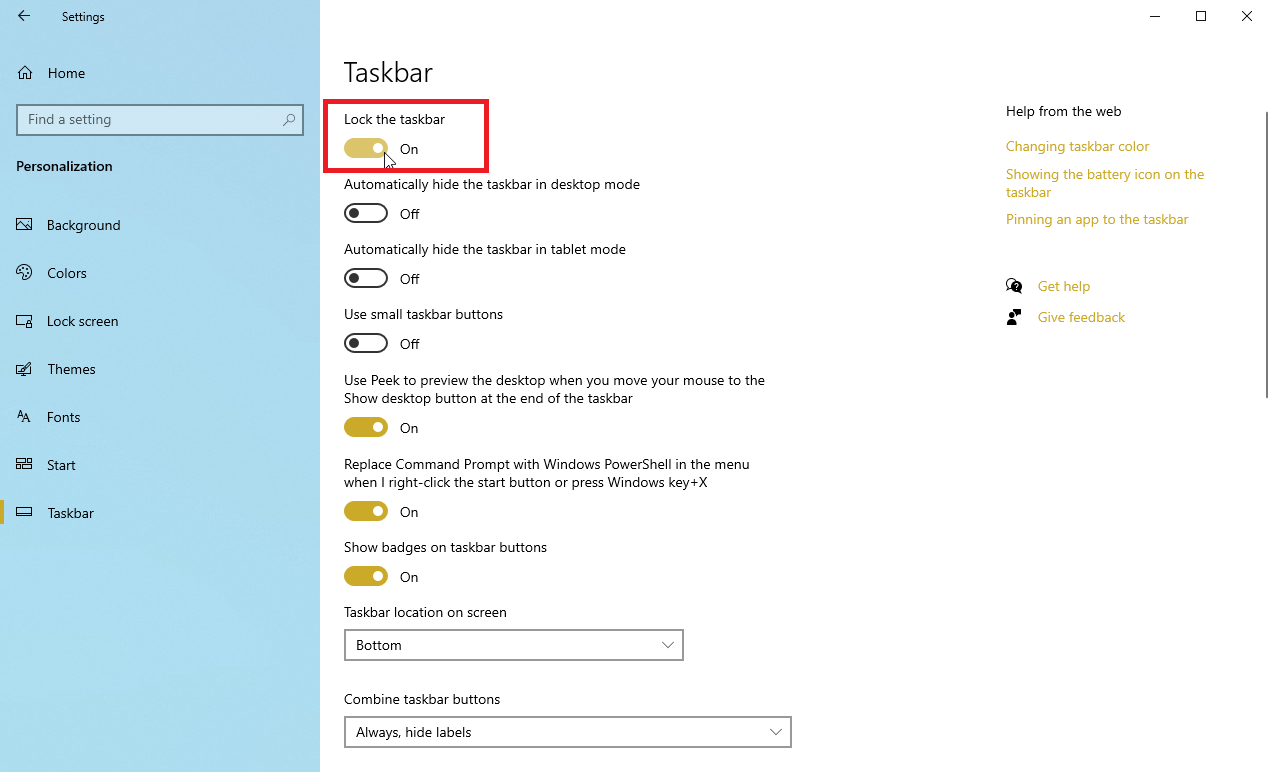Open the Themes icon in the sidebar
The image size is (1270, 772).
pos(25,369)
